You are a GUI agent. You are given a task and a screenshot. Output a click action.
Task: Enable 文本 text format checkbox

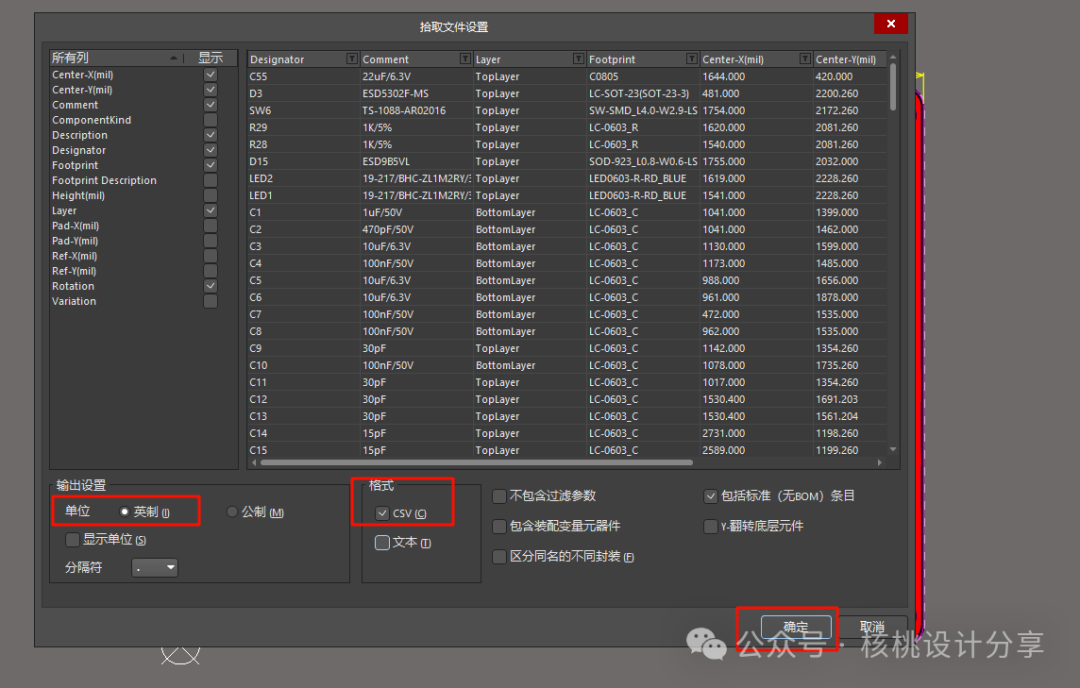[382, 543]
